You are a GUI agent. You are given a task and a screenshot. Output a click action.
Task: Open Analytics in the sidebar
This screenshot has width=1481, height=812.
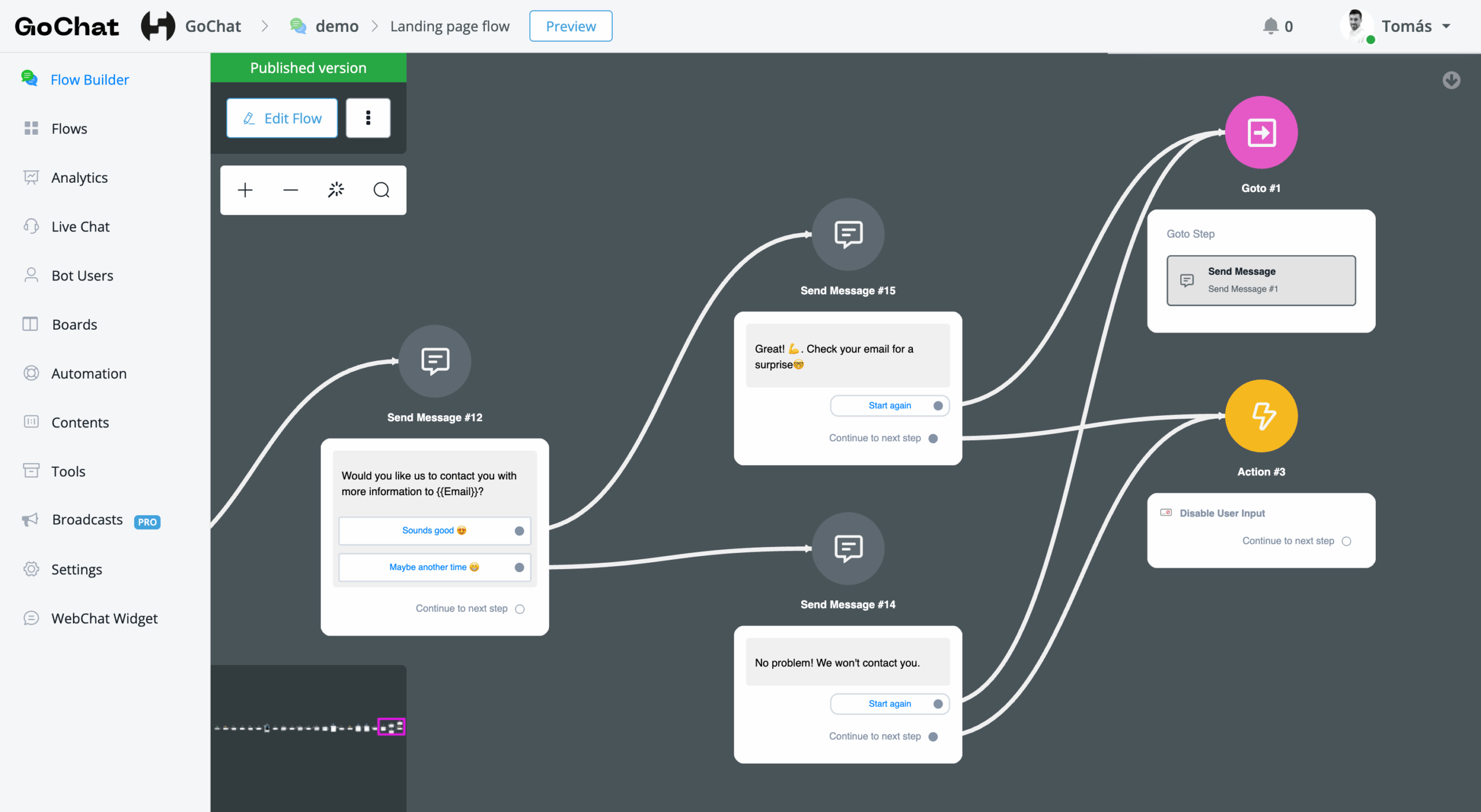79,178
